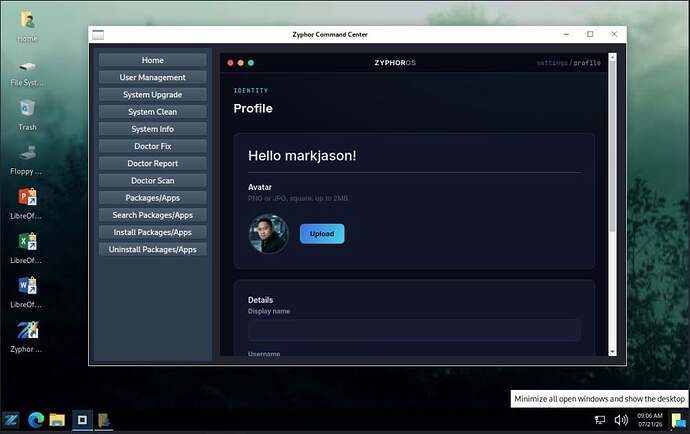Open Doctor Report from sidebar

(x=153, y=163)
